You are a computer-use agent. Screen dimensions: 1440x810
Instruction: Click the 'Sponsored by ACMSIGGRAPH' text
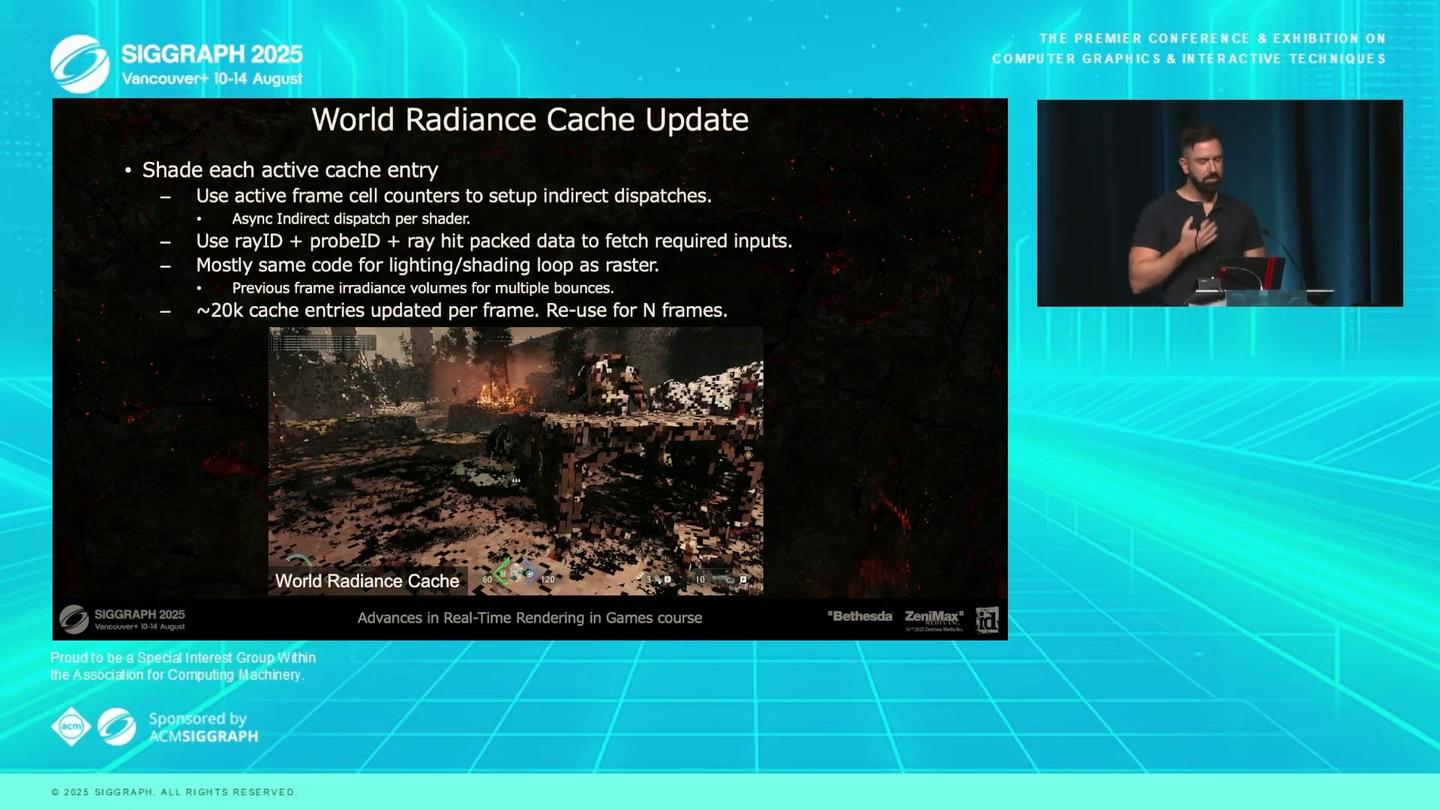point(203,727)
